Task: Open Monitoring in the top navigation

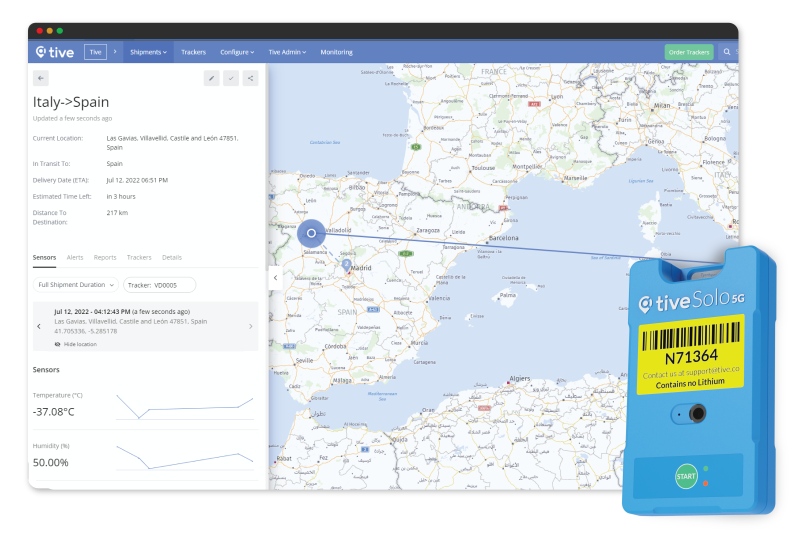Action: (x=336, y=52)
